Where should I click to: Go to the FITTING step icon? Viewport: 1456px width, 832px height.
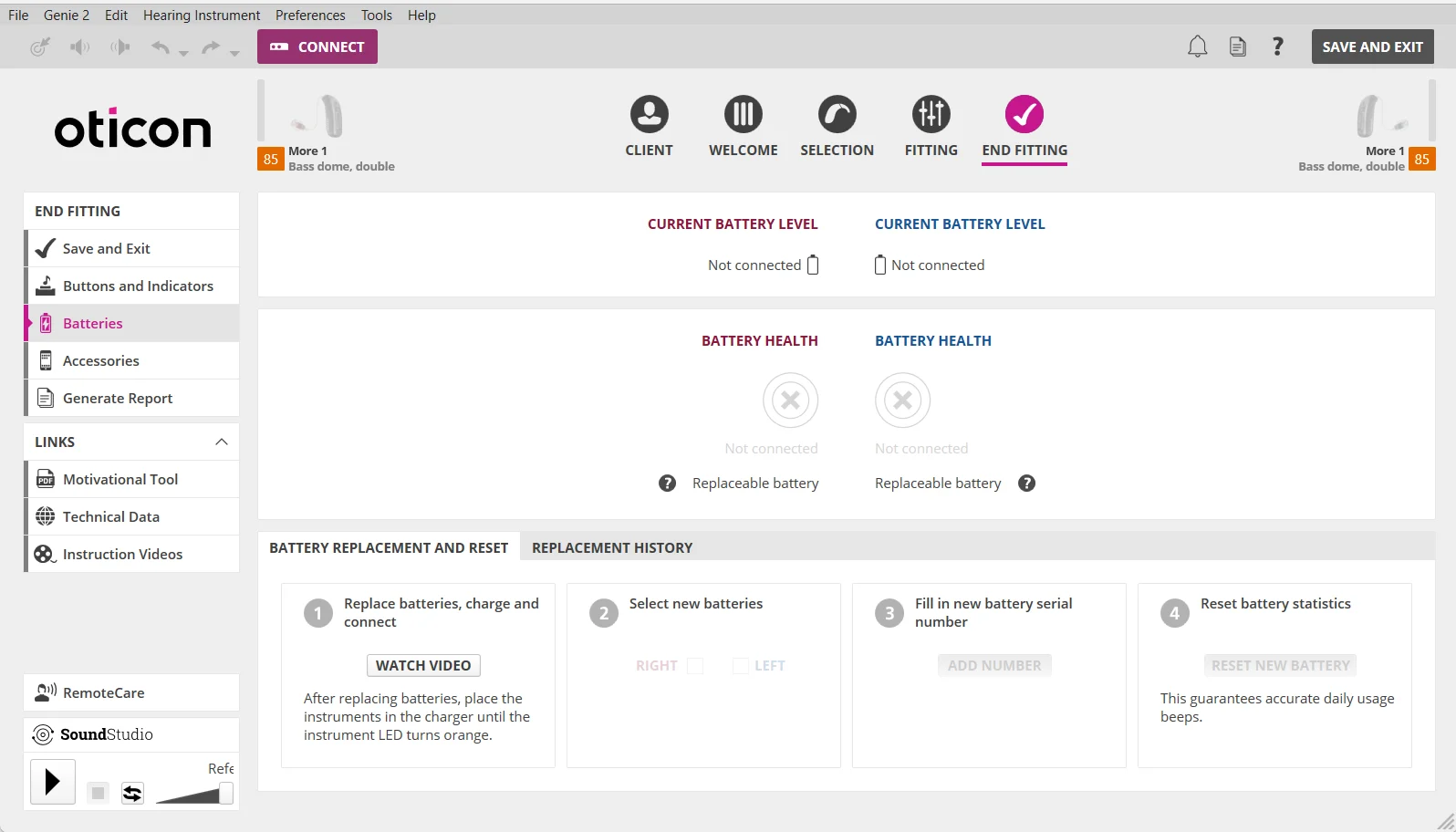click(931, 114)
